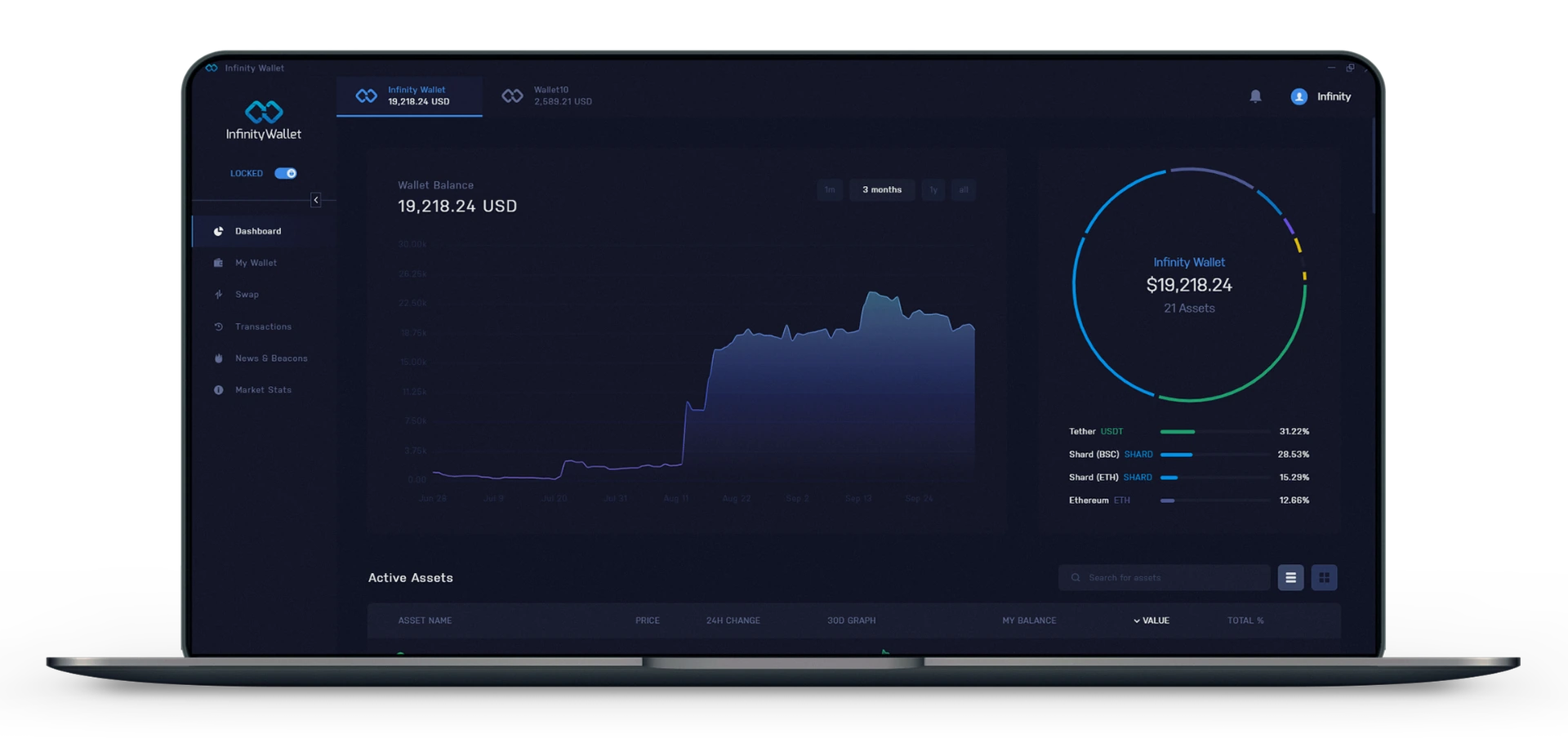
Task: Sort by TOTAL % column
Action: 1245,621
